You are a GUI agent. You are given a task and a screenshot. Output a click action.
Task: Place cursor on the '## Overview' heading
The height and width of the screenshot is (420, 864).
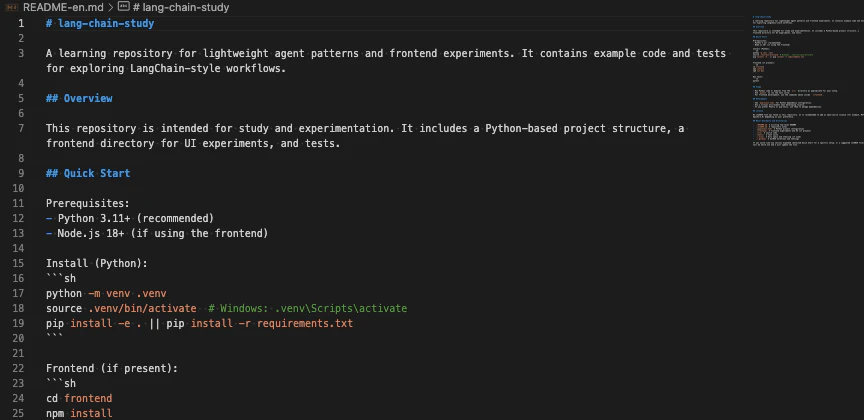click(x=79, y=98)
